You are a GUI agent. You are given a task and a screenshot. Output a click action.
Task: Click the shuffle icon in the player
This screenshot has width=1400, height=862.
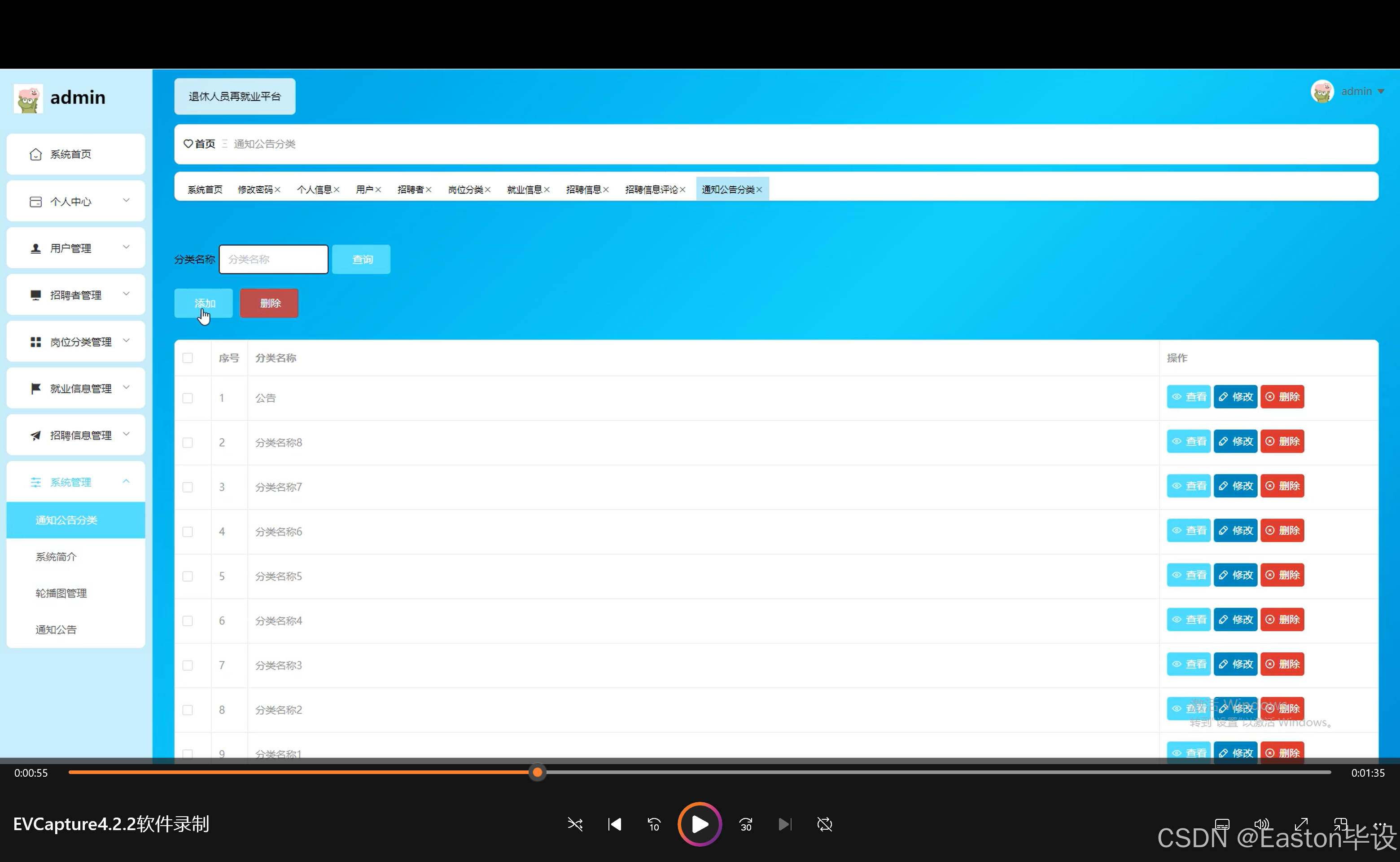point(575,824)
